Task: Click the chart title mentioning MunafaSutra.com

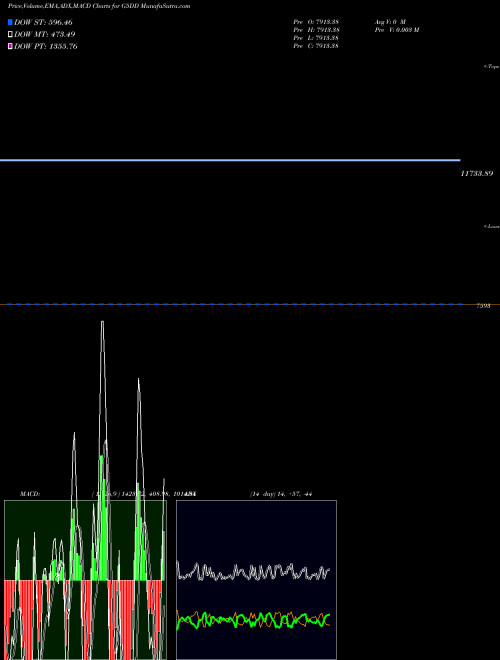Action: pos(99,6)
